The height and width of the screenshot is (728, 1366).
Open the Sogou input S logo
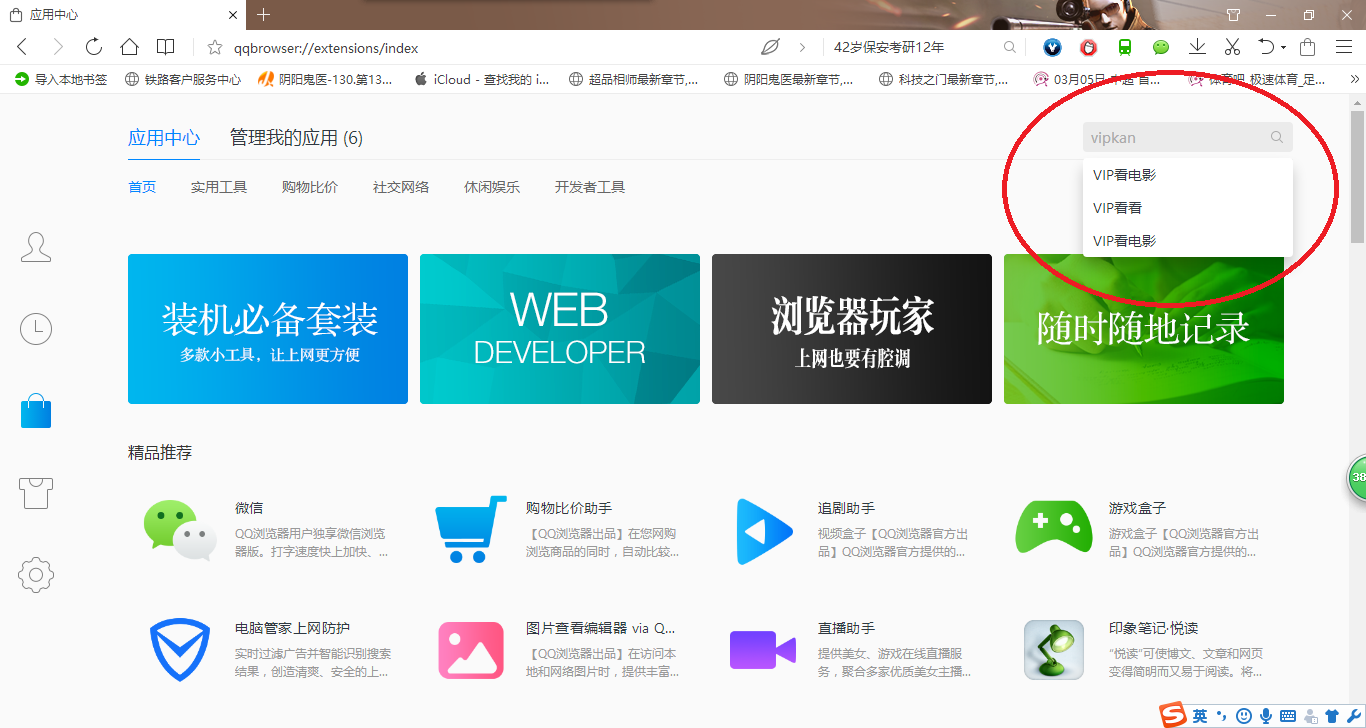point(1173,715)
